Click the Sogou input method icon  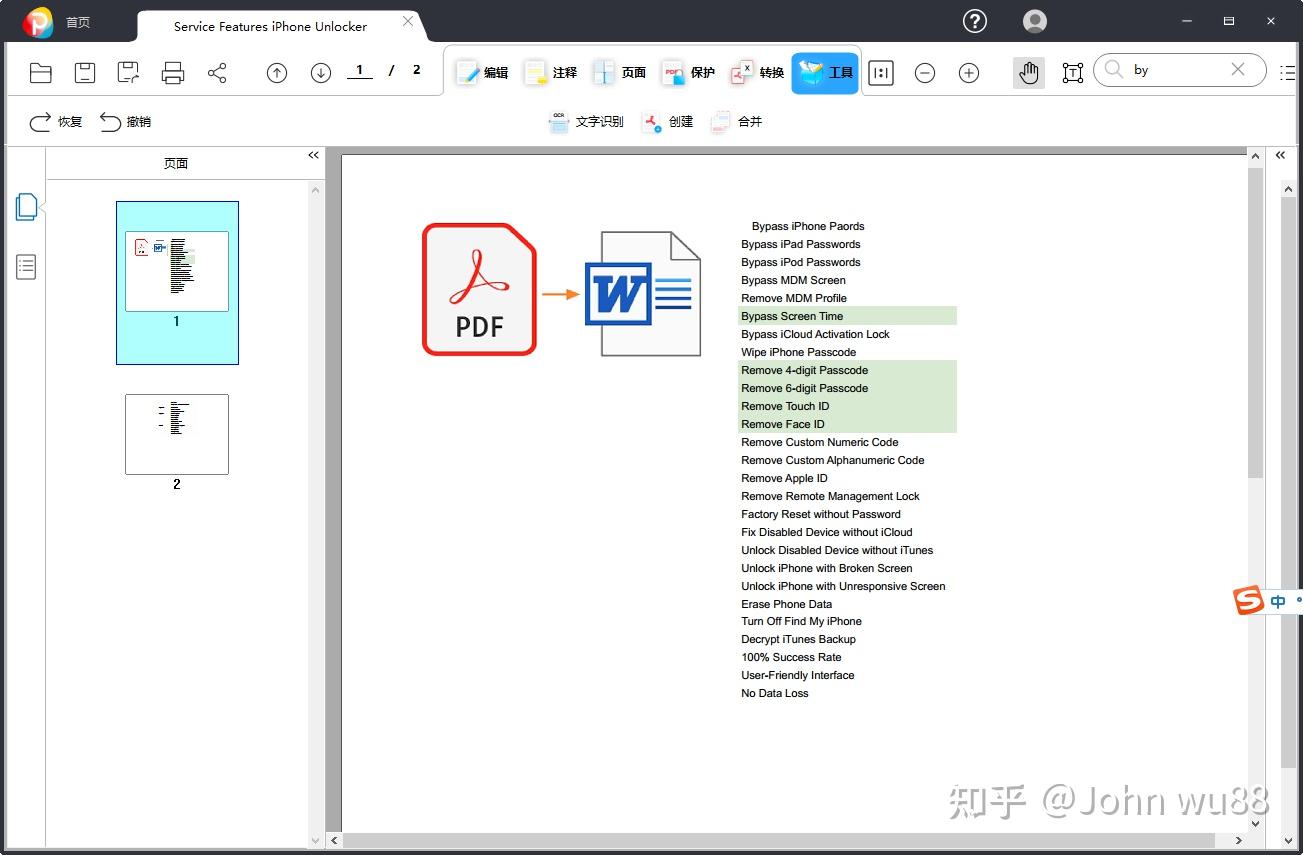(1249, 601)
